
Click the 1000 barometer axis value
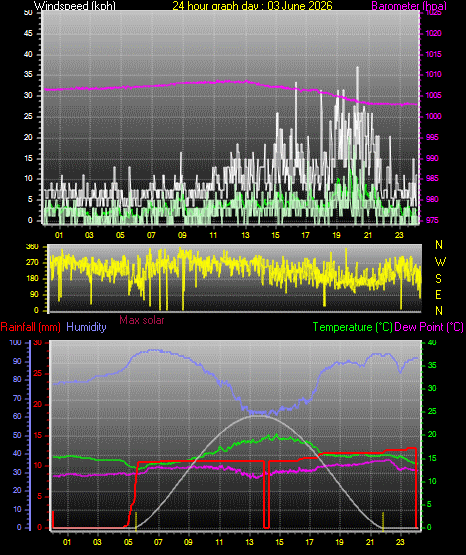433,116
